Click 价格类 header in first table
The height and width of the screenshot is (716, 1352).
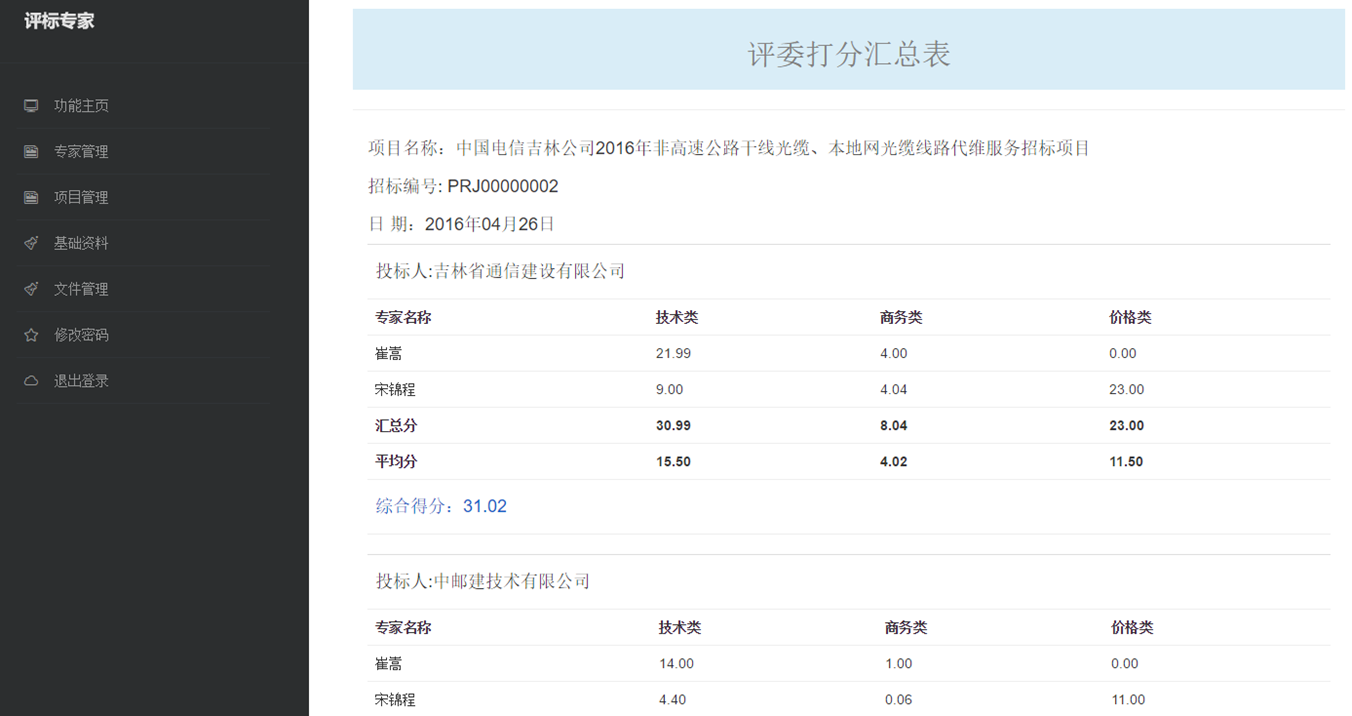(x=1130, y=317)
